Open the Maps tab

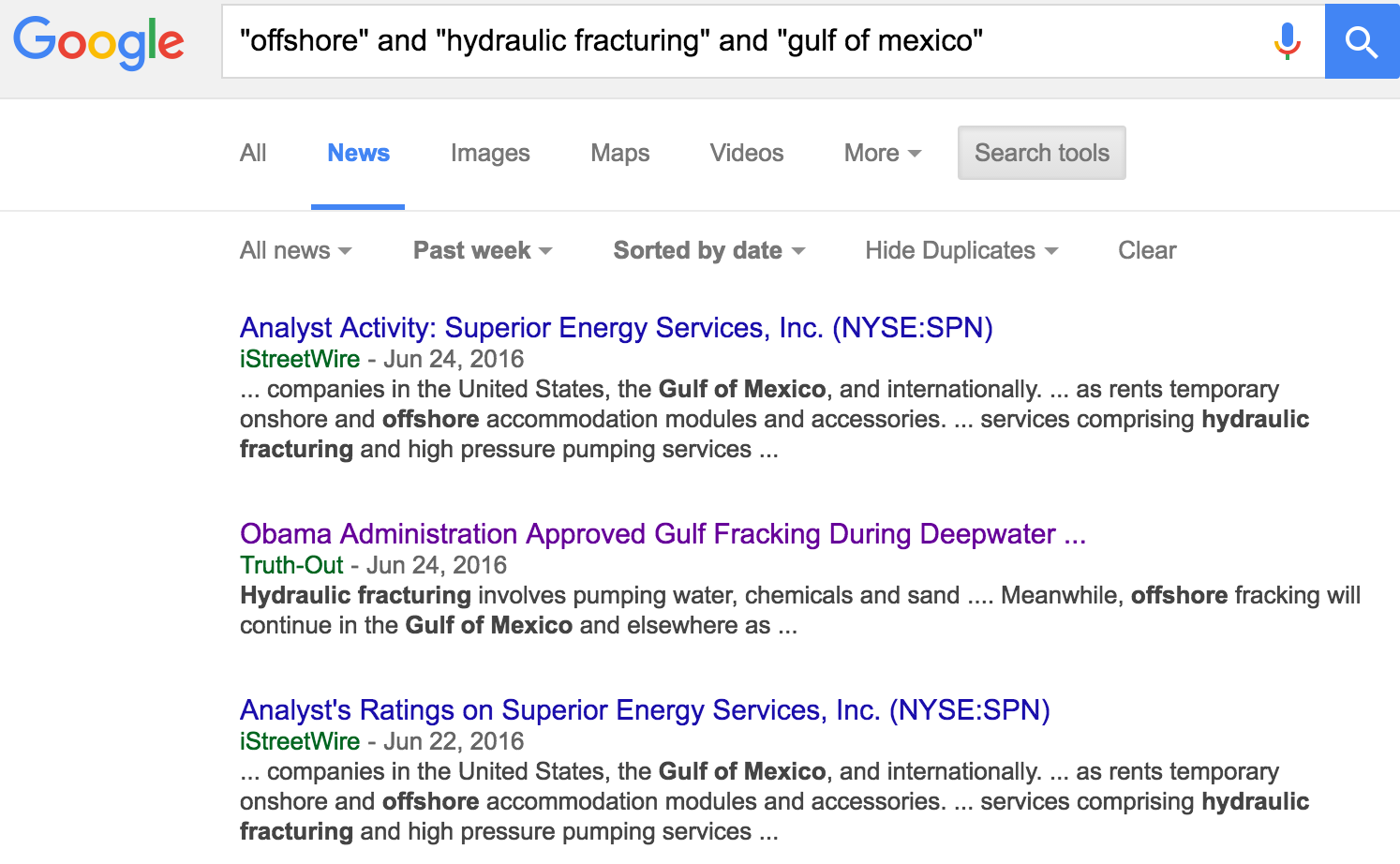pos(620,153)
